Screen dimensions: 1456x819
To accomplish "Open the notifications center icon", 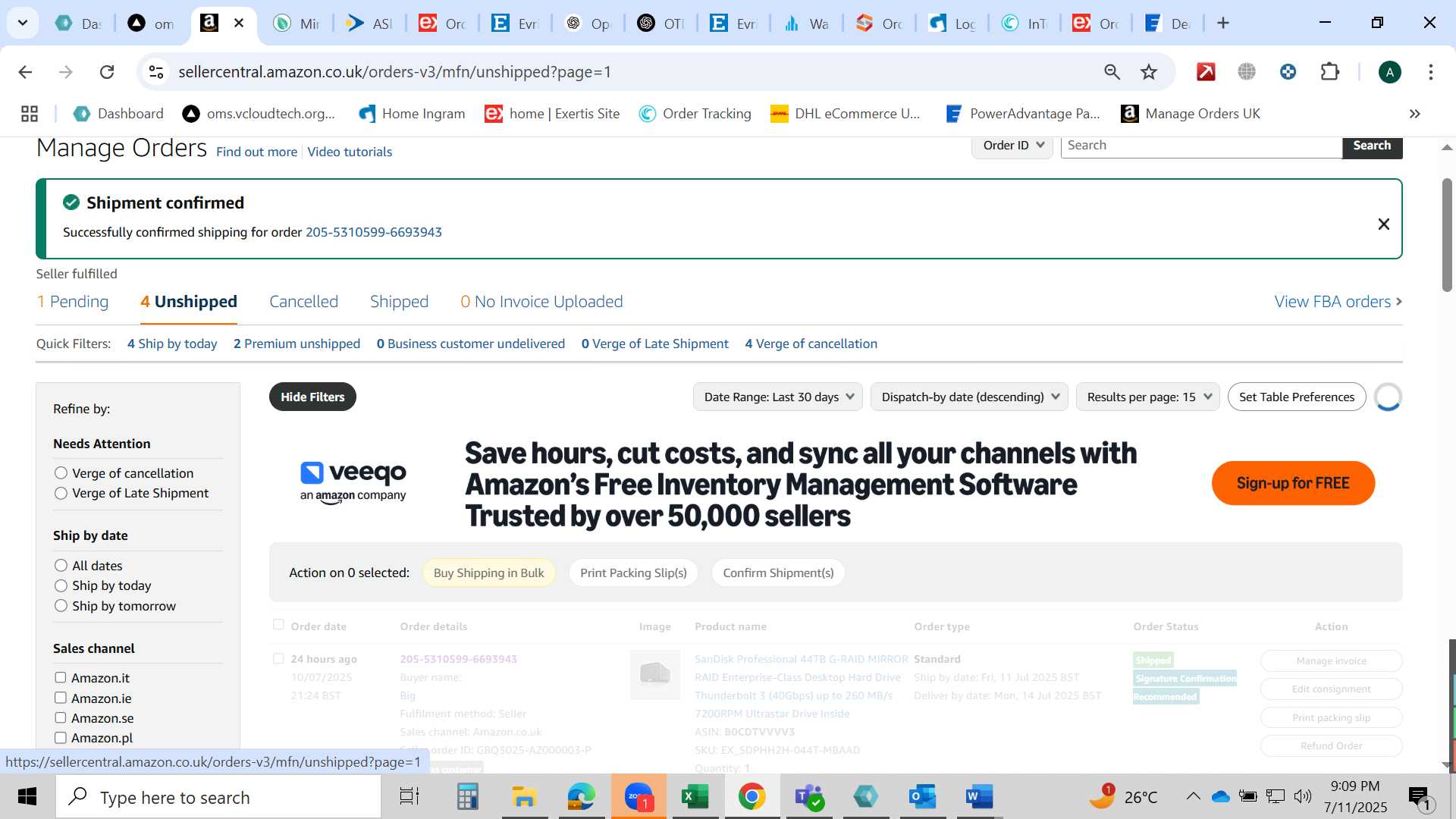I will 1420,797.
